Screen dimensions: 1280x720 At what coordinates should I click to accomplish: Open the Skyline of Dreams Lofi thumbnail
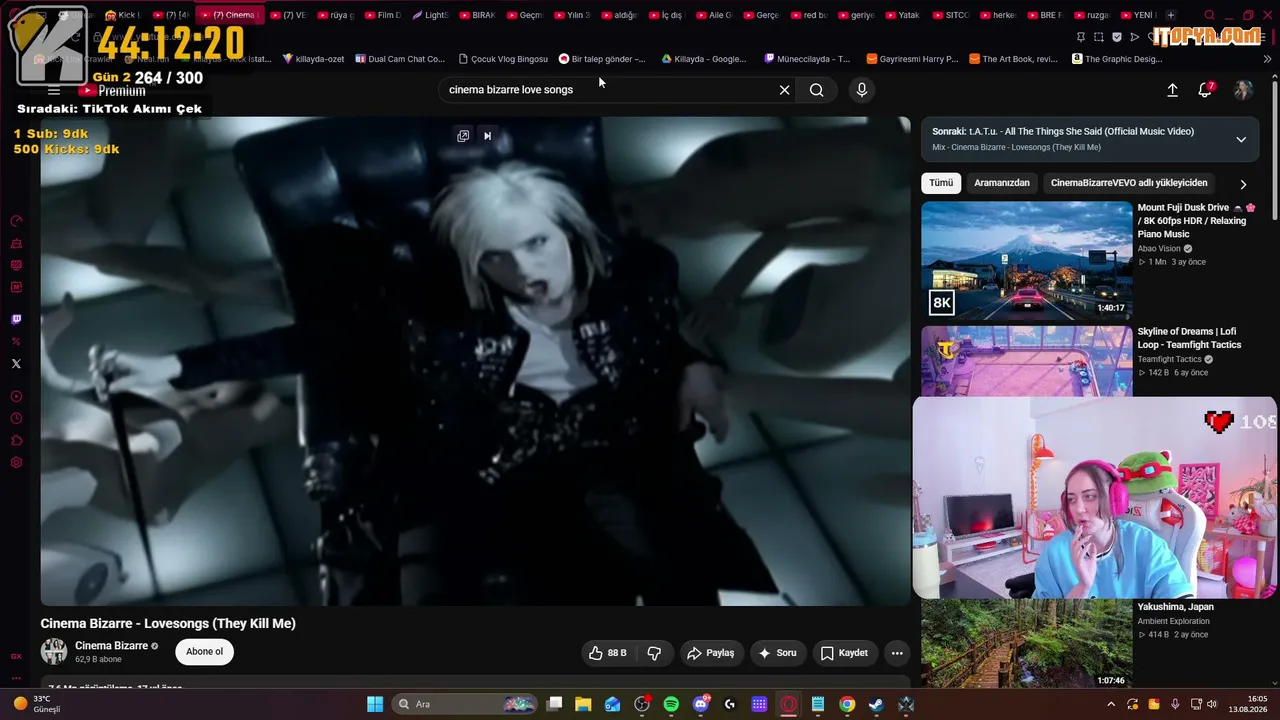click(x=1027, y=360)
